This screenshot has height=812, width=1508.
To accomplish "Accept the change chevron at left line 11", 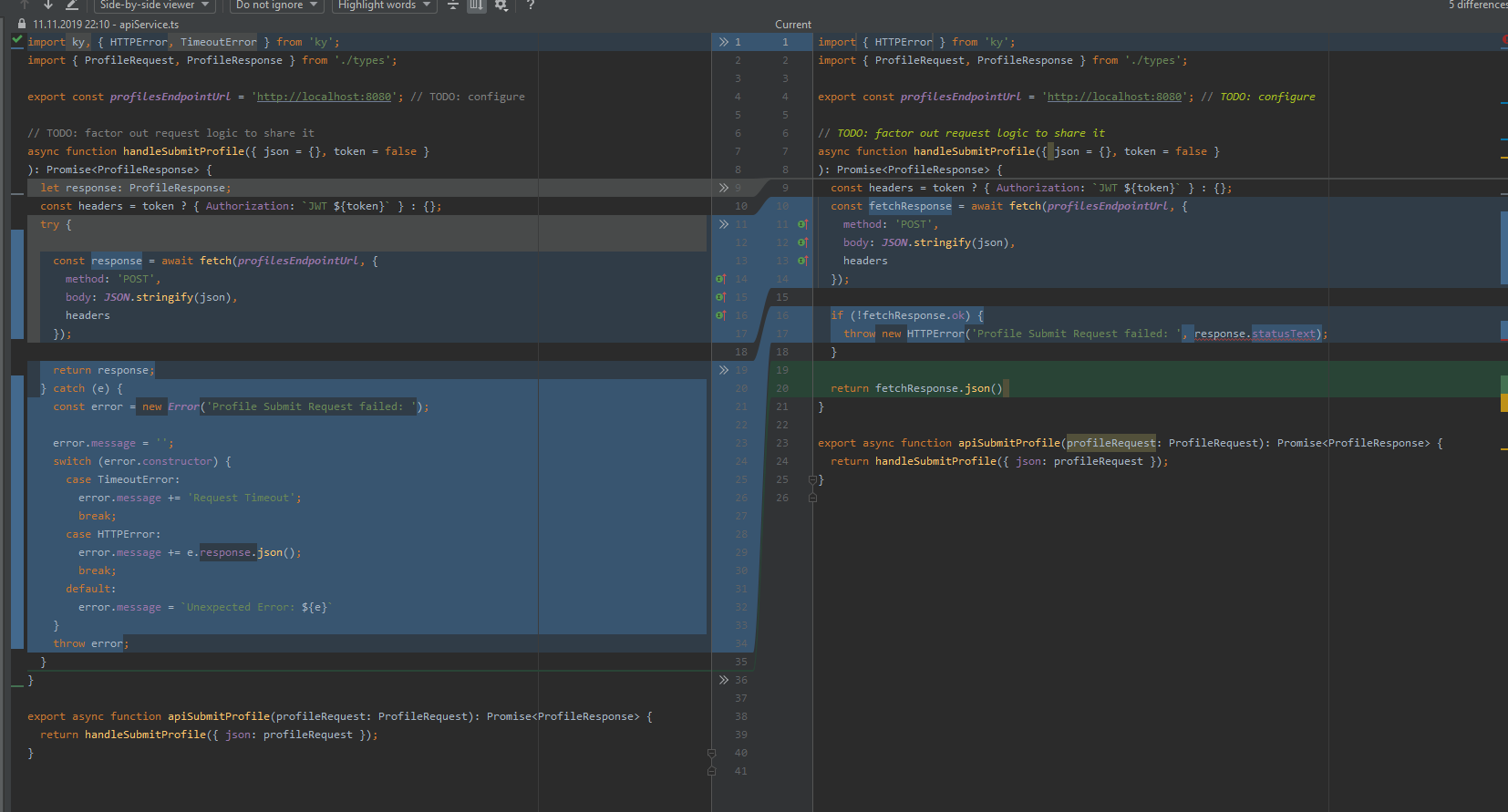I will (723, 224).
